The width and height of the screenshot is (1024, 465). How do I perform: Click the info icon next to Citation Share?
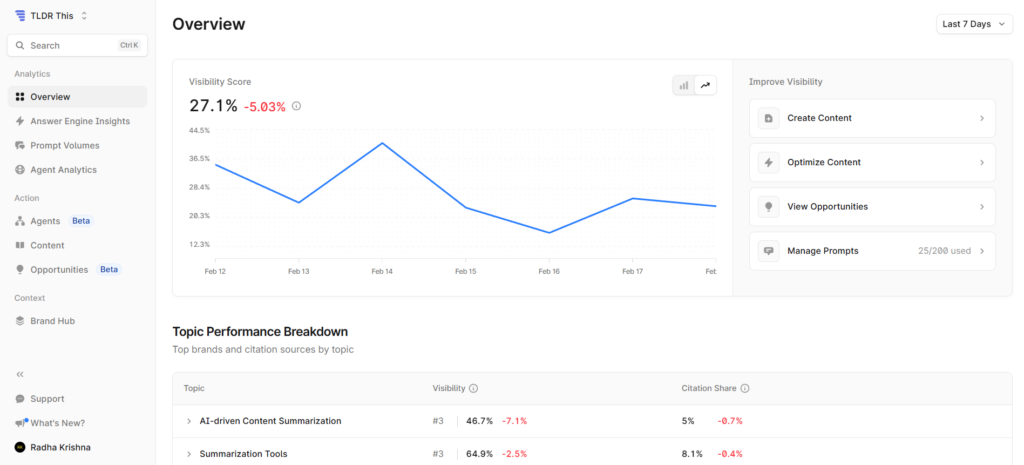click(x=745, y=388)
